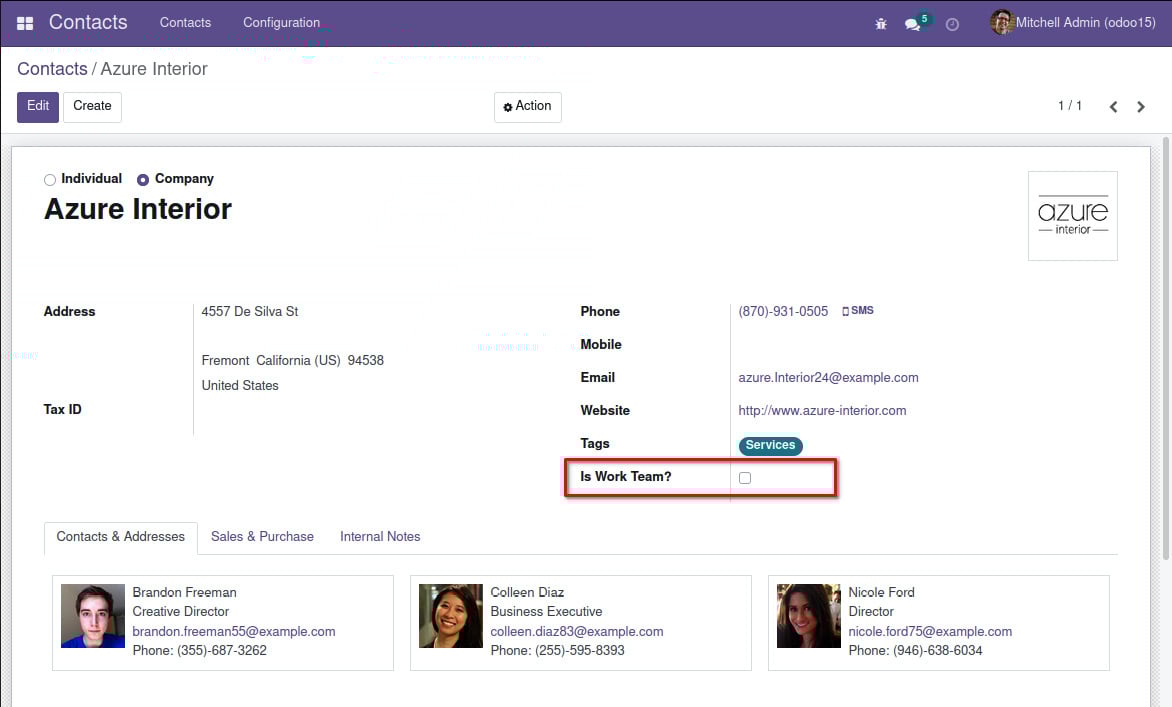The height and width of the screenshot is (707, 1172).
Task: Open http://www.azure-interior.com website link
Action: 822,411
